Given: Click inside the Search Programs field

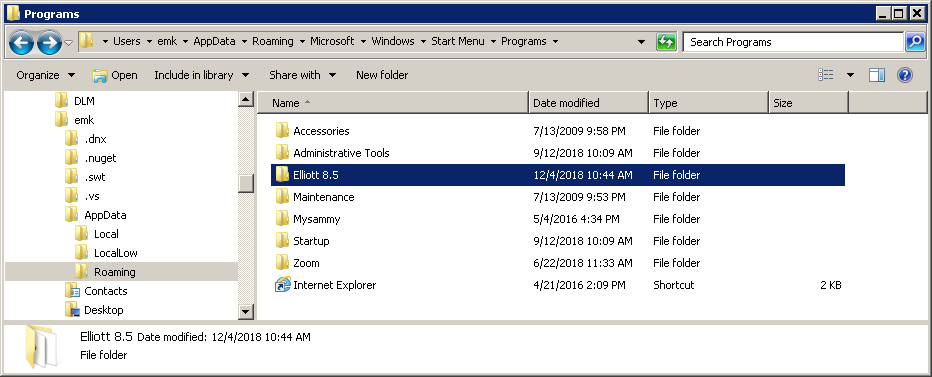Looking at the screenshot, I should click(793, 42).
